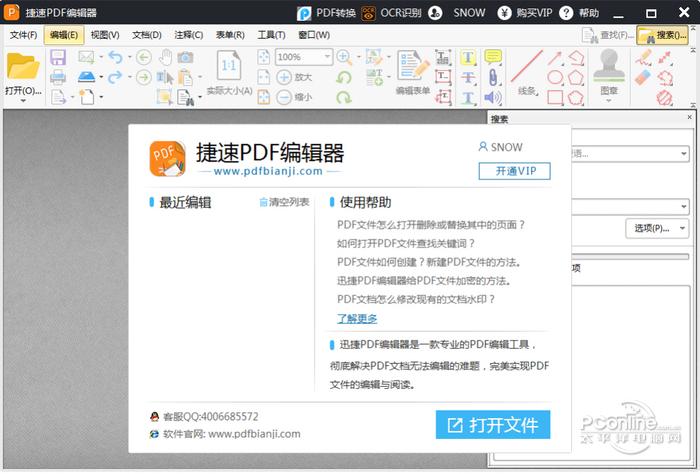Screen dimensions: 700x474
Task: Click the 购买VIP title bar button
Action: point(525,13)
